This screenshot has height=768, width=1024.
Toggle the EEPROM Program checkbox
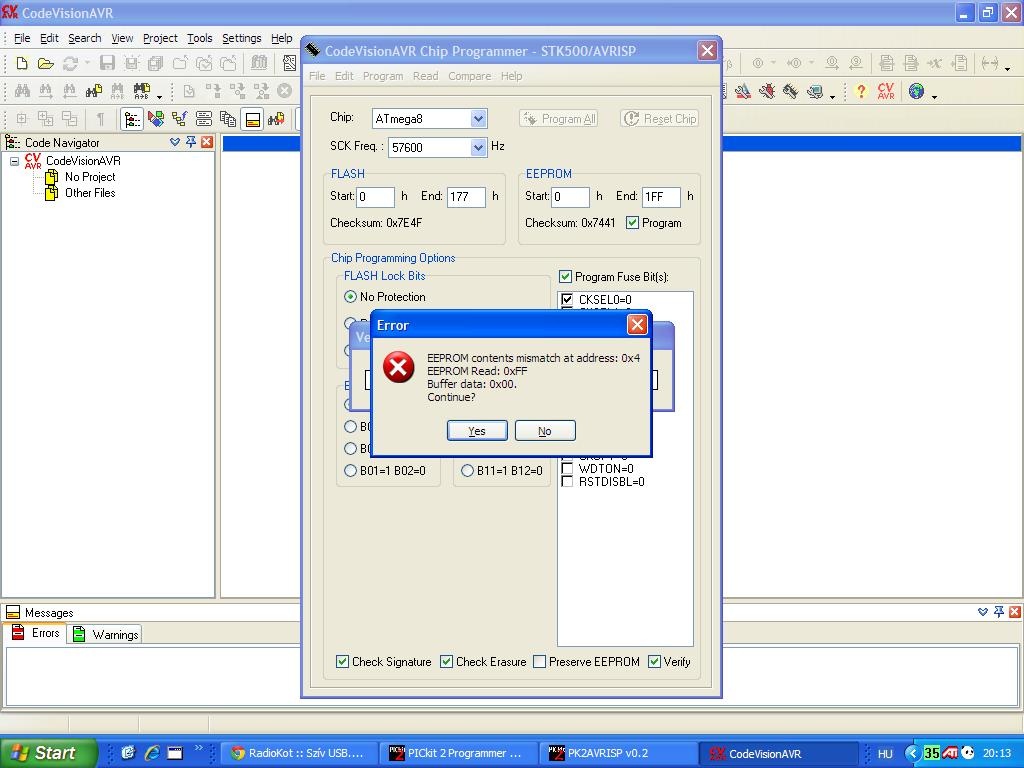click(632, 223)
